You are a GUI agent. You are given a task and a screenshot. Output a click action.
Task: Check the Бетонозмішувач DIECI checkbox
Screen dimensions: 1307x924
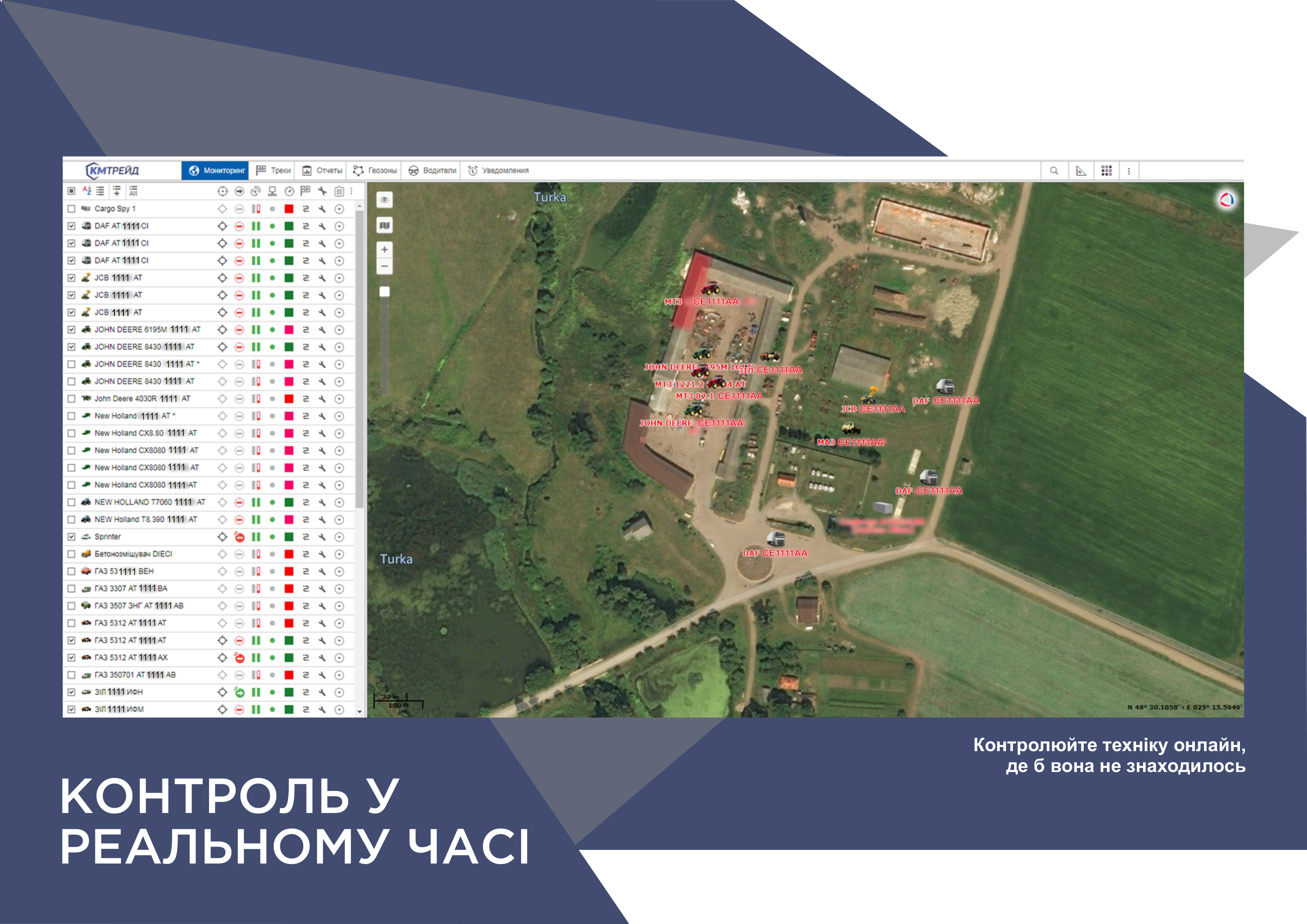[71, 554]
